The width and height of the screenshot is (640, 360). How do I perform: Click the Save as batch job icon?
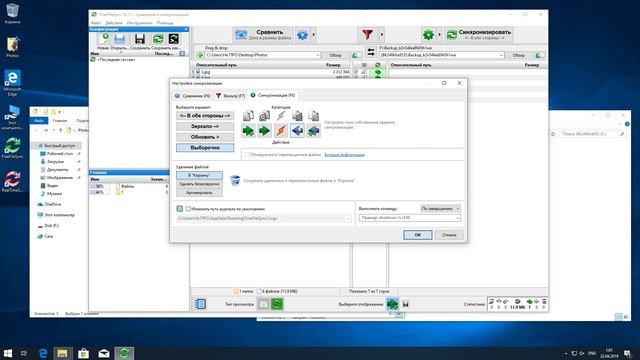pos(173,39)
